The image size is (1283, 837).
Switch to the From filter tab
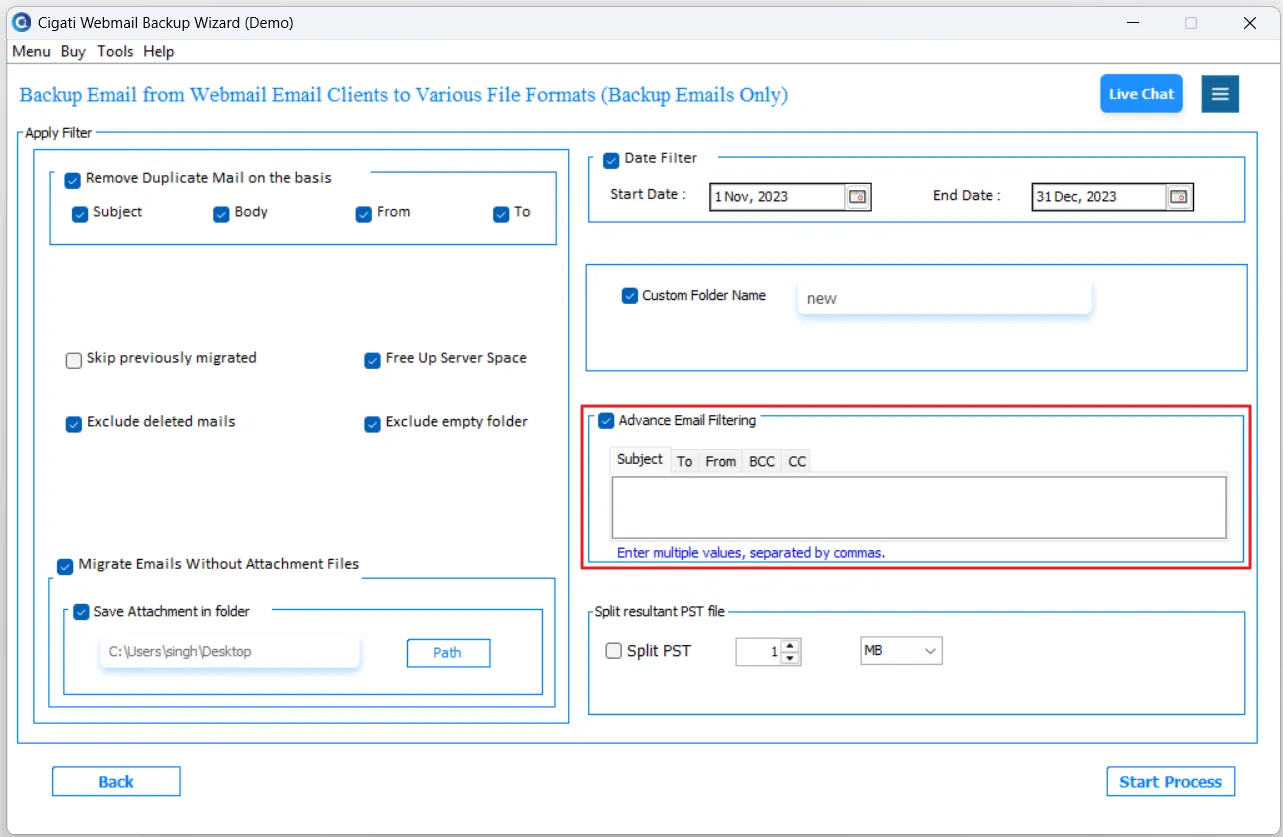[x=720, y=461]
